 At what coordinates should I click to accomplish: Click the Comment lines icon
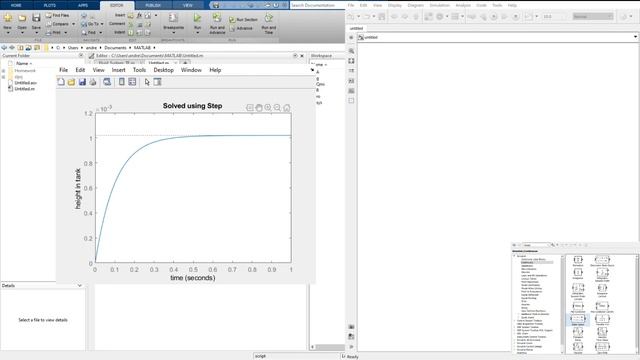131,24
